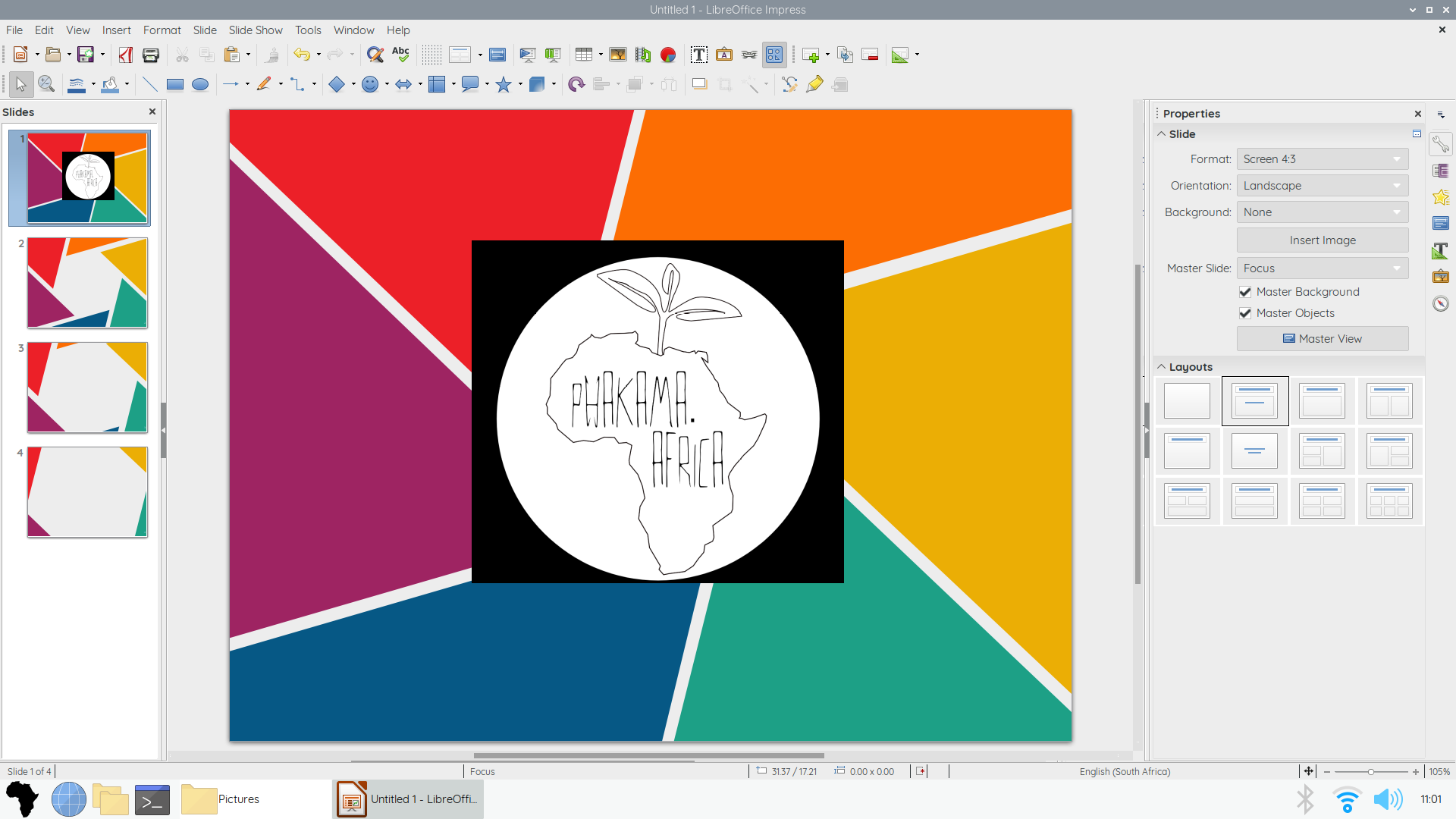Image resolution: width=1456 pixels, height=819 pixels.
Task: Collapse the Layouts section
Action: tap(1161, 367)
